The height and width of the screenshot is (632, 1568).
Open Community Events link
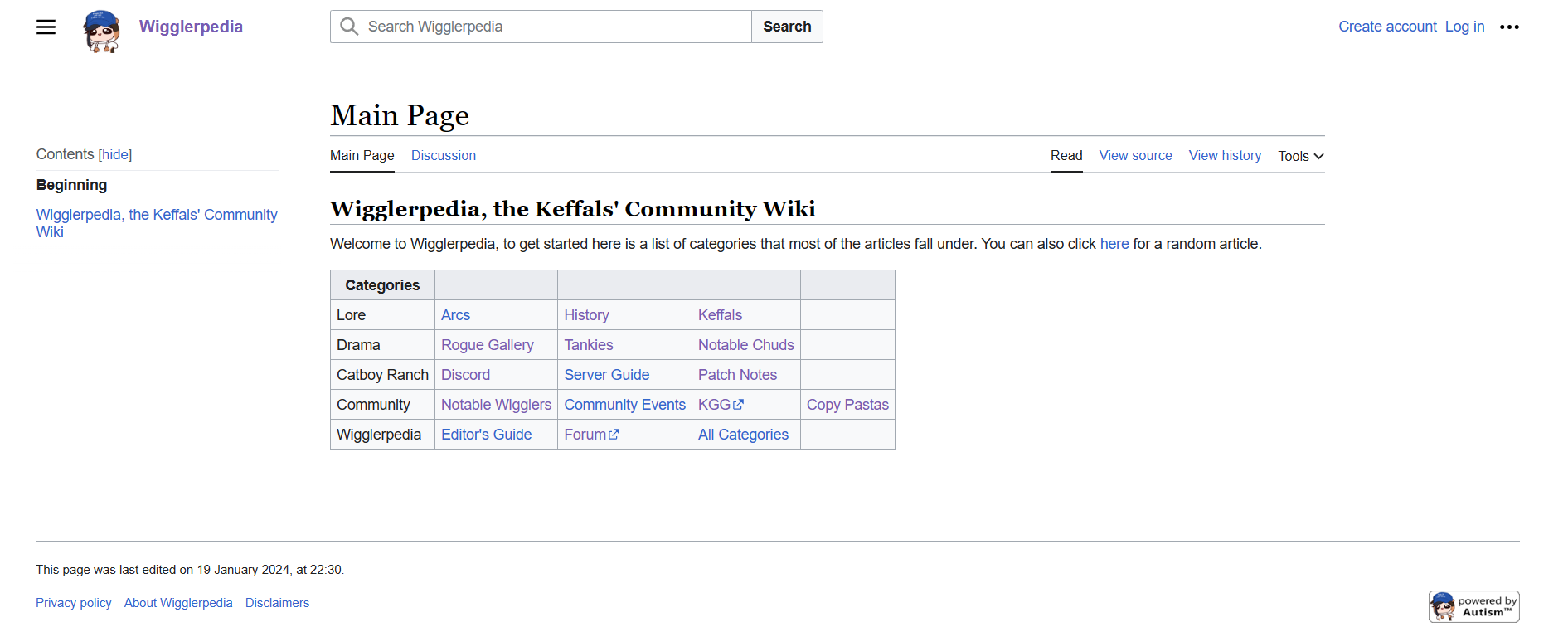point(625,405)
